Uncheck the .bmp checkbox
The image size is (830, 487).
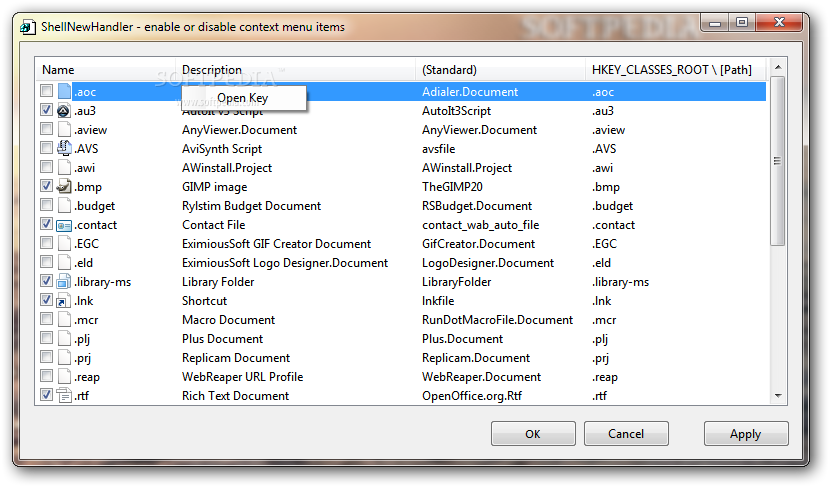[x=47, y=186]
